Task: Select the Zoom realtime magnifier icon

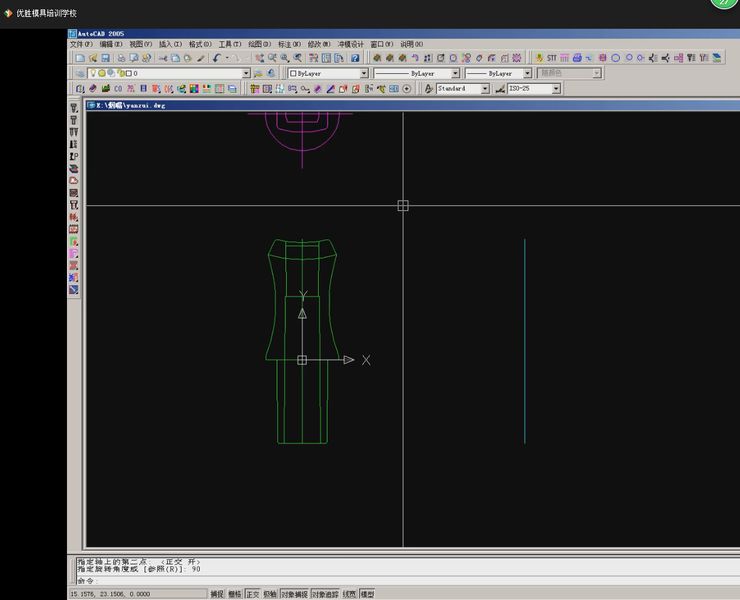Action: click(x=272, y=58)
